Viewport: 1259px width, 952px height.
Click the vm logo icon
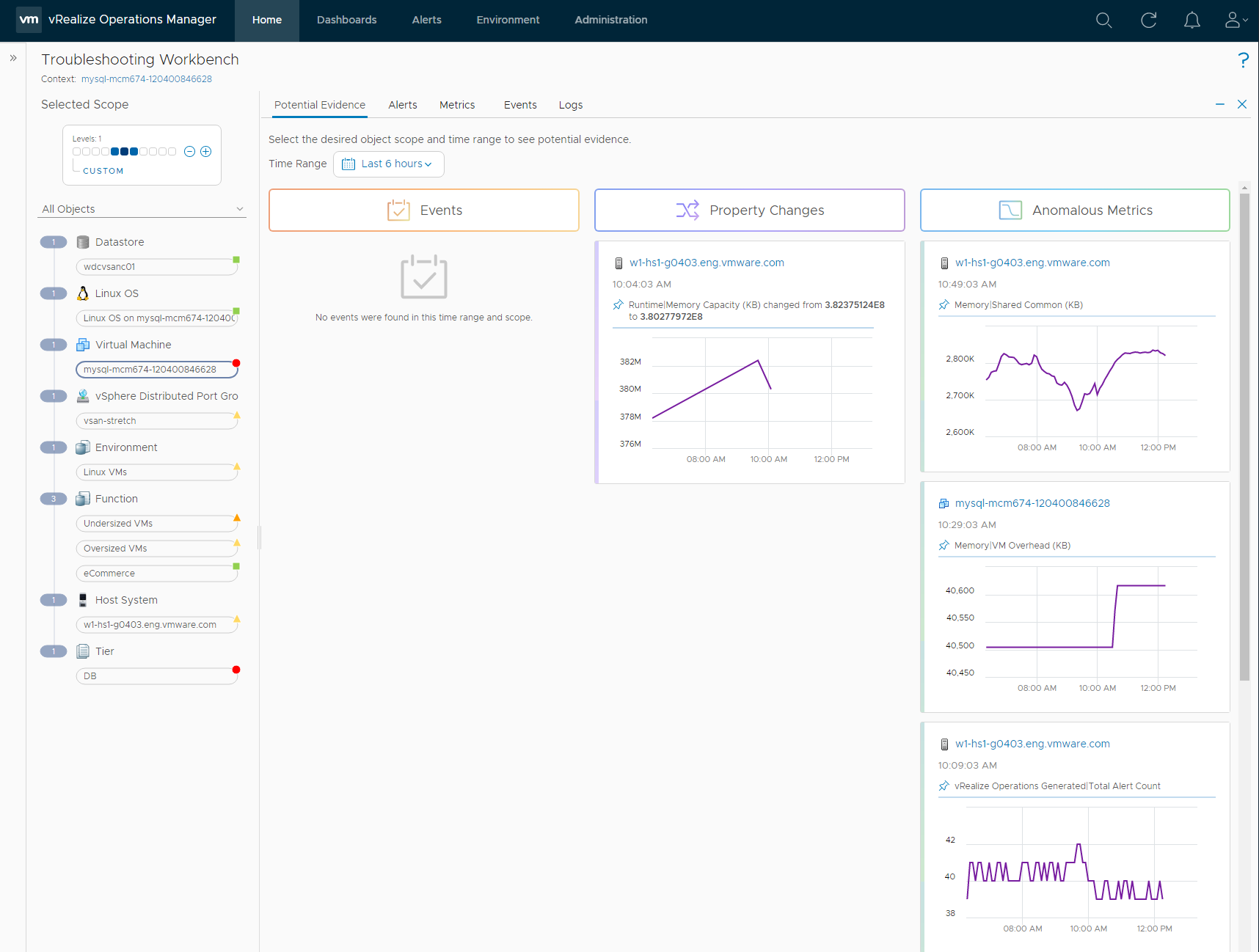point(29,20)
